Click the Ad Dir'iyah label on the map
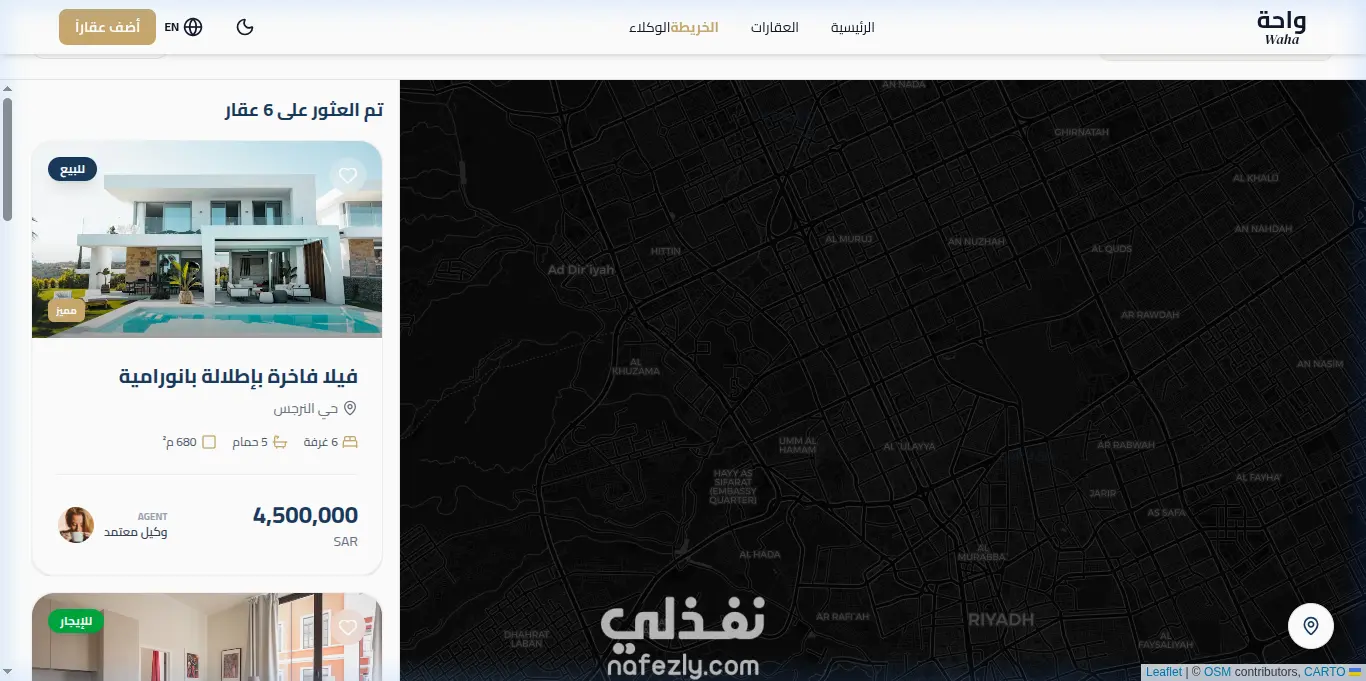Screen dimensions: 1366x681 point(581,270)
